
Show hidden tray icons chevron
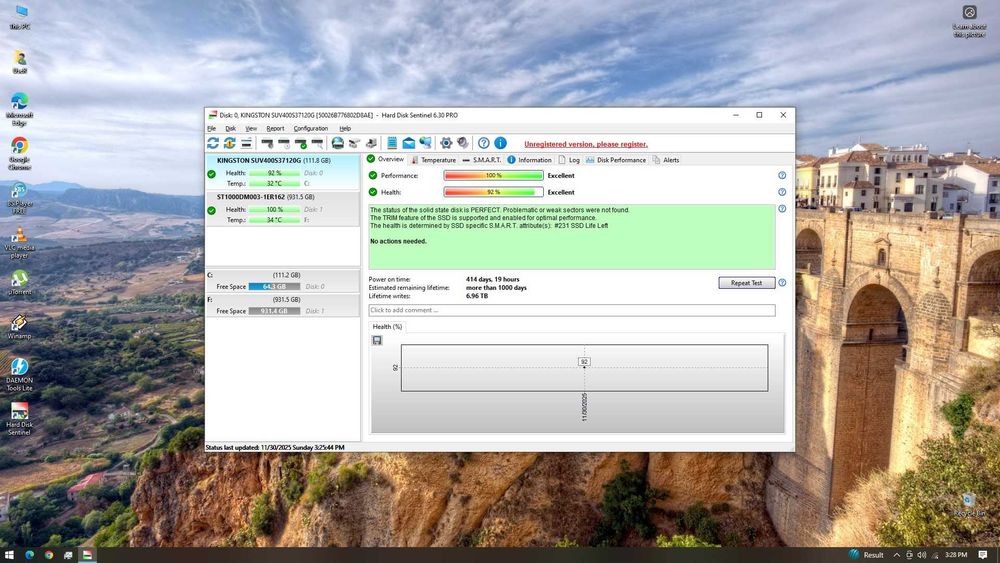pyautogui.click(x=896, y=555)
